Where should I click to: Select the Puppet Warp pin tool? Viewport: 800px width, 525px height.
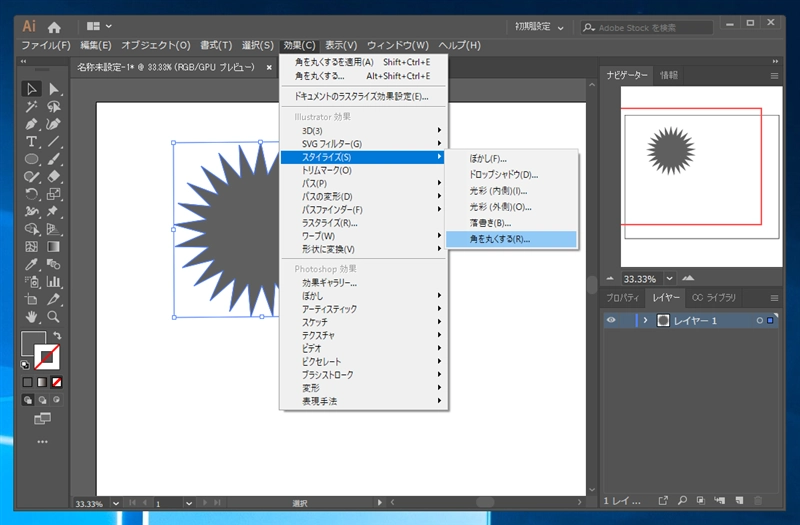(x=54, y=211)
